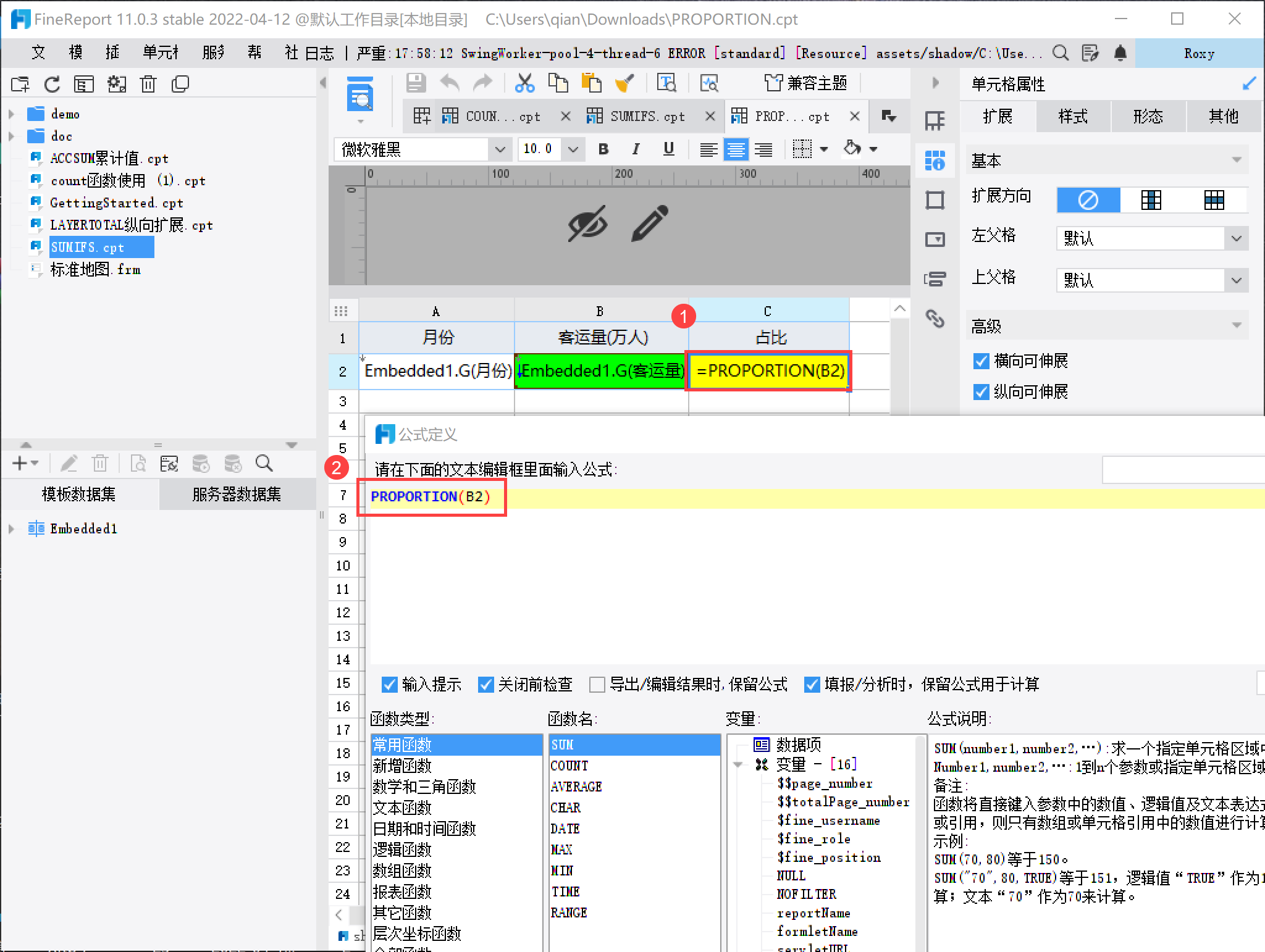Click the Underline formatting icon
The width and height of the screenshot is (1265, 952).
point(668,149)
